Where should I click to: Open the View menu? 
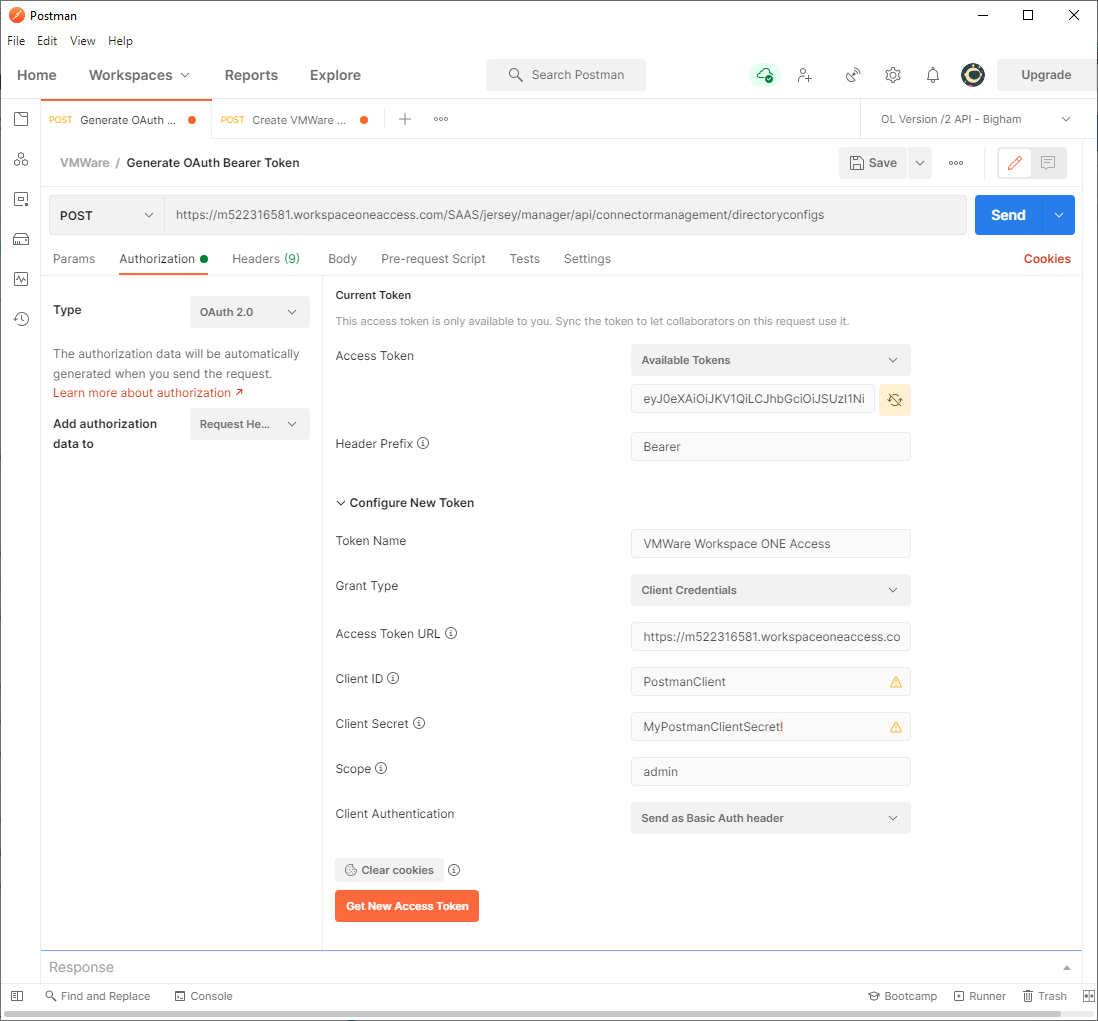click(82, 41)
